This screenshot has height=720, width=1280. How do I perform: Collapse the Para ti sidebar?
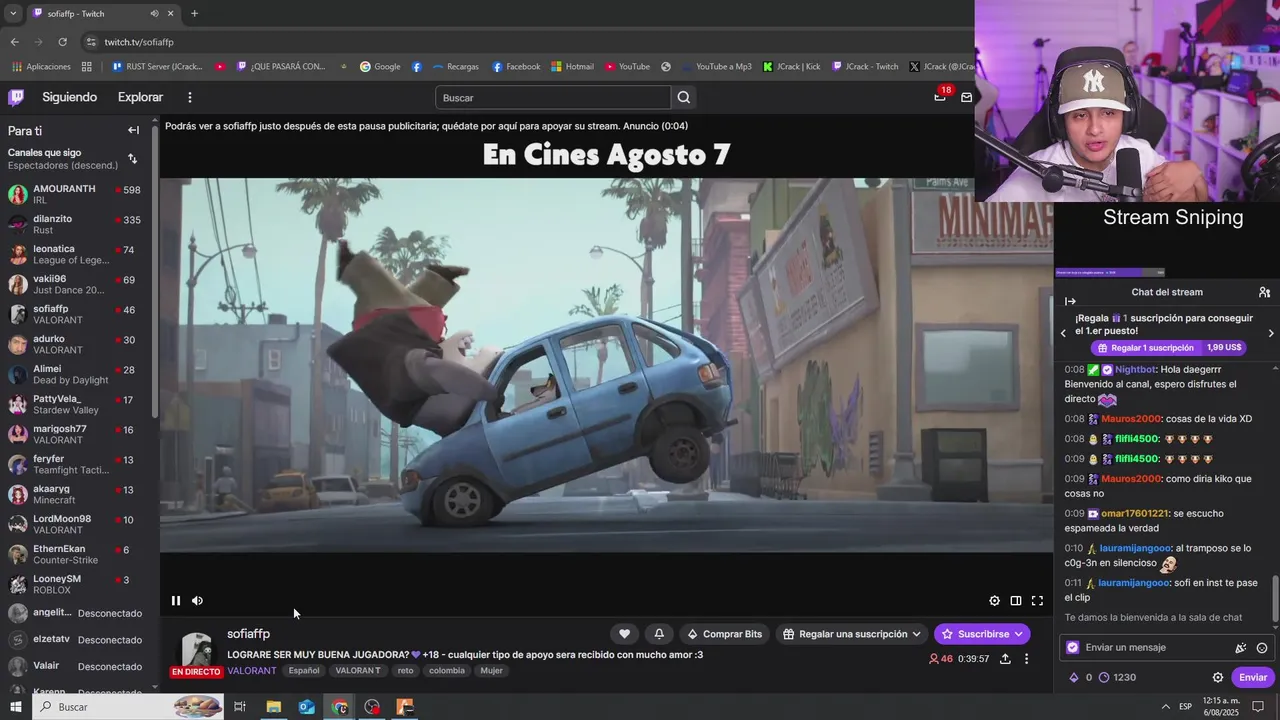pos(133,130)
